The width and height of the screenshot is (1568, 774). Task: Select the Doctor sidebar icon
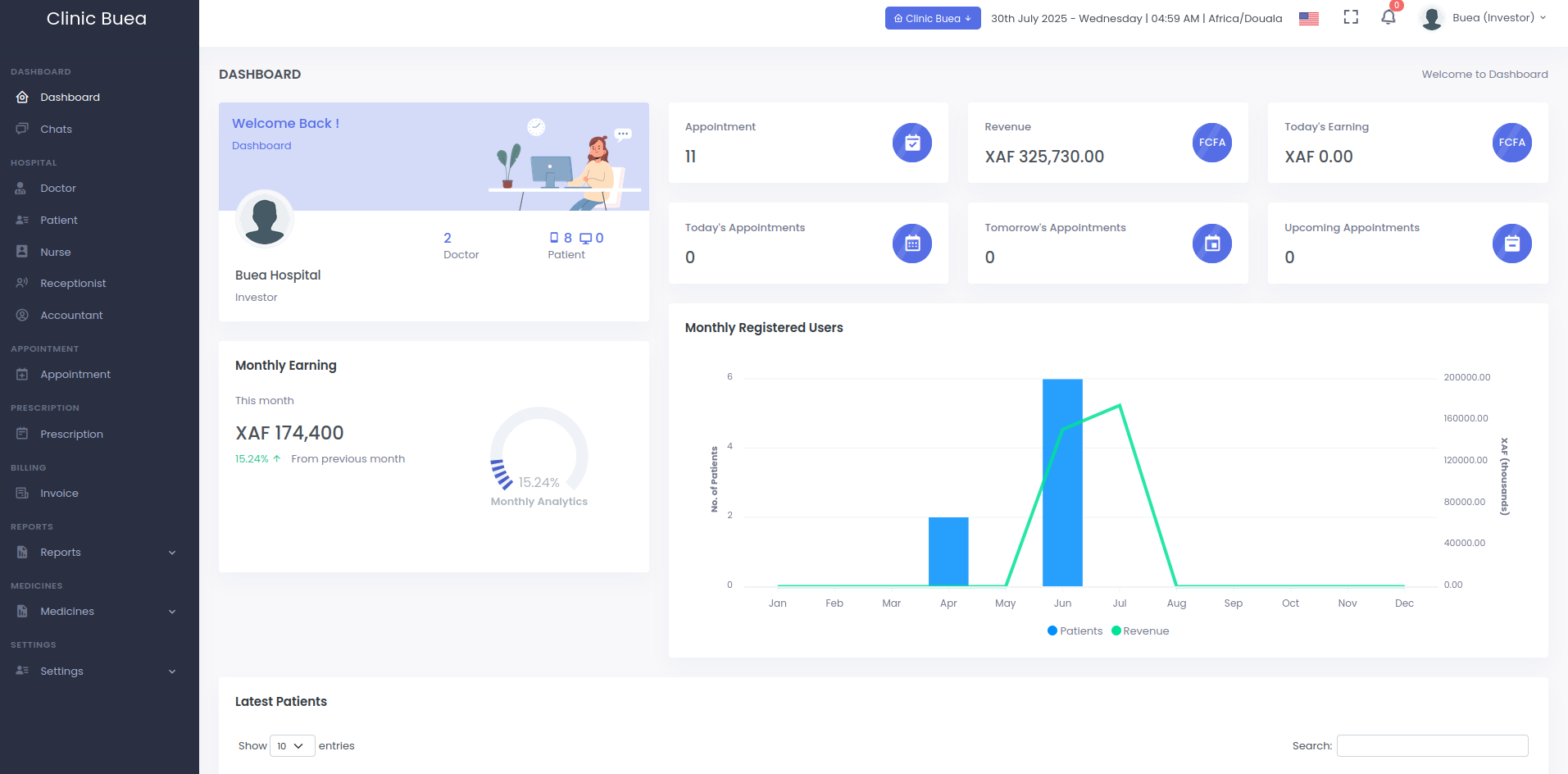tap(21, 188)
